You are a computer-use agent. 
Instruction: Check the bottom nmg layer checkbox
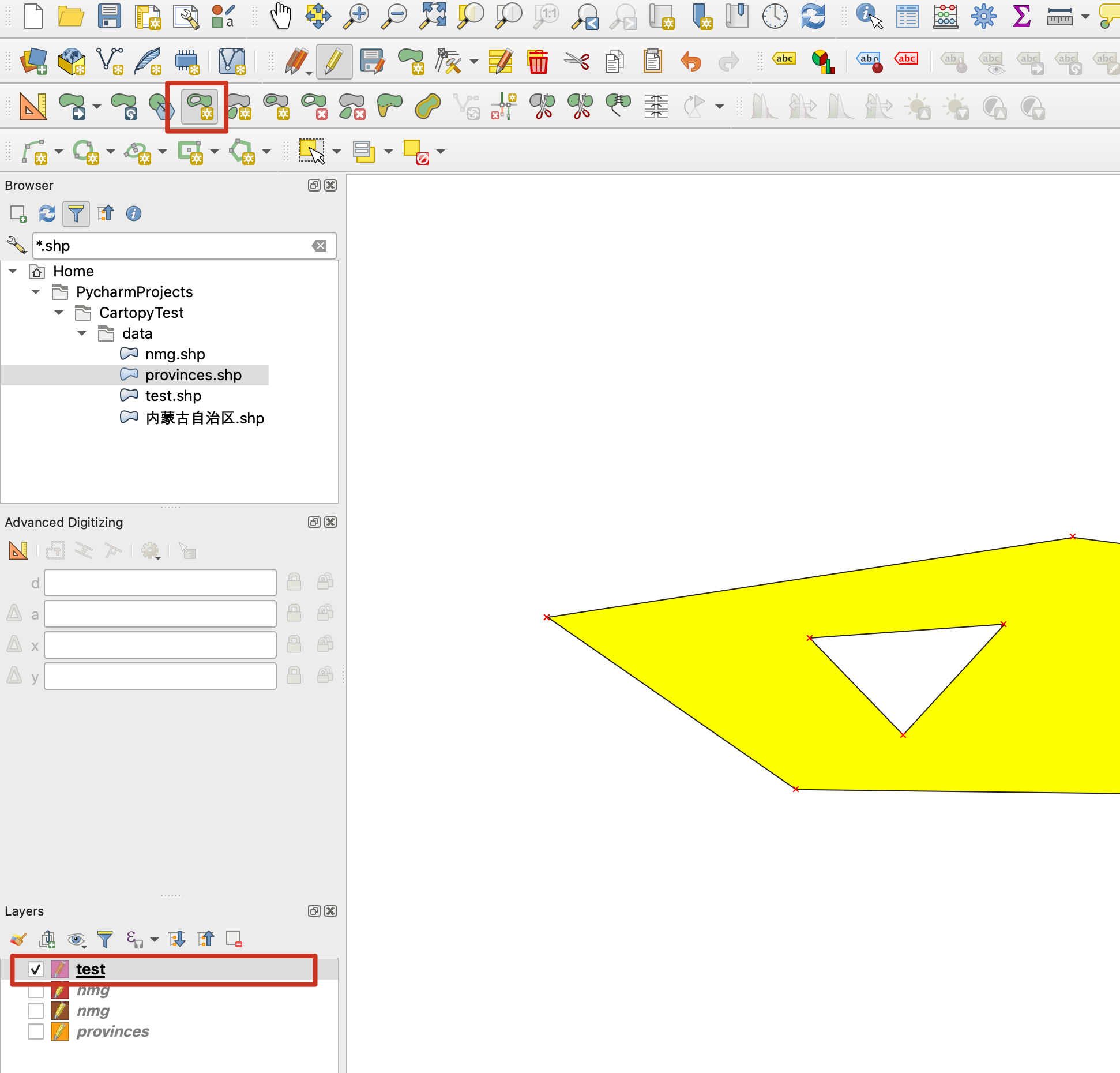[x=36, y=1011]
